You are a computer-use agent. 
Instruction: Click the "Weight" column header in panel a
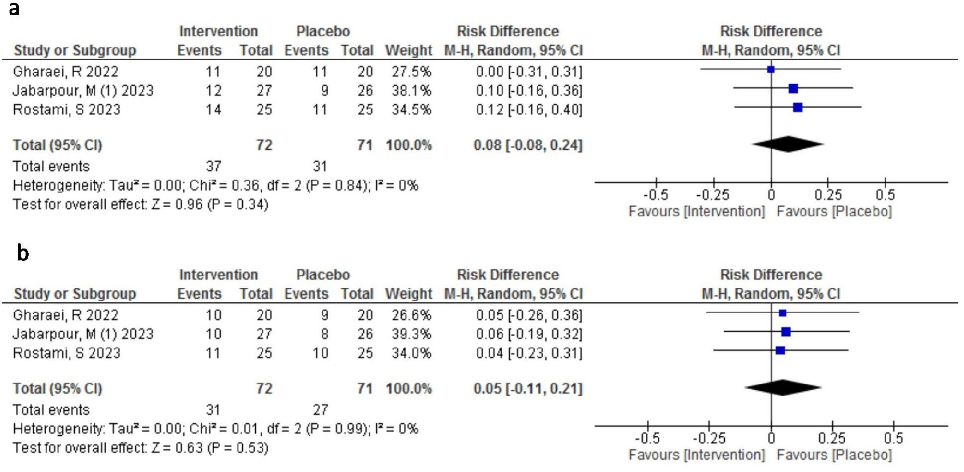(411, 50)
